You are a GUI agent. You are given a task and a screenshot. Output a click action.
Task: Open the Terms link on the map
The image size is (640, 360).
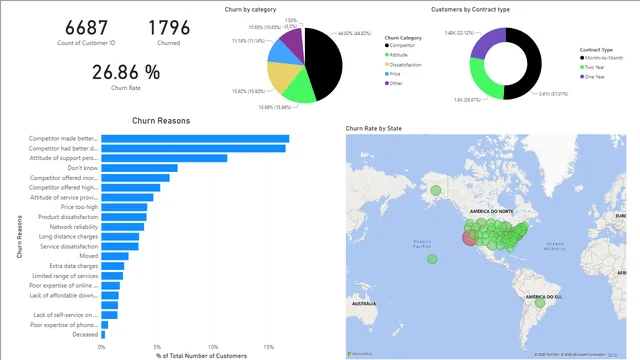tap(612, 355)
